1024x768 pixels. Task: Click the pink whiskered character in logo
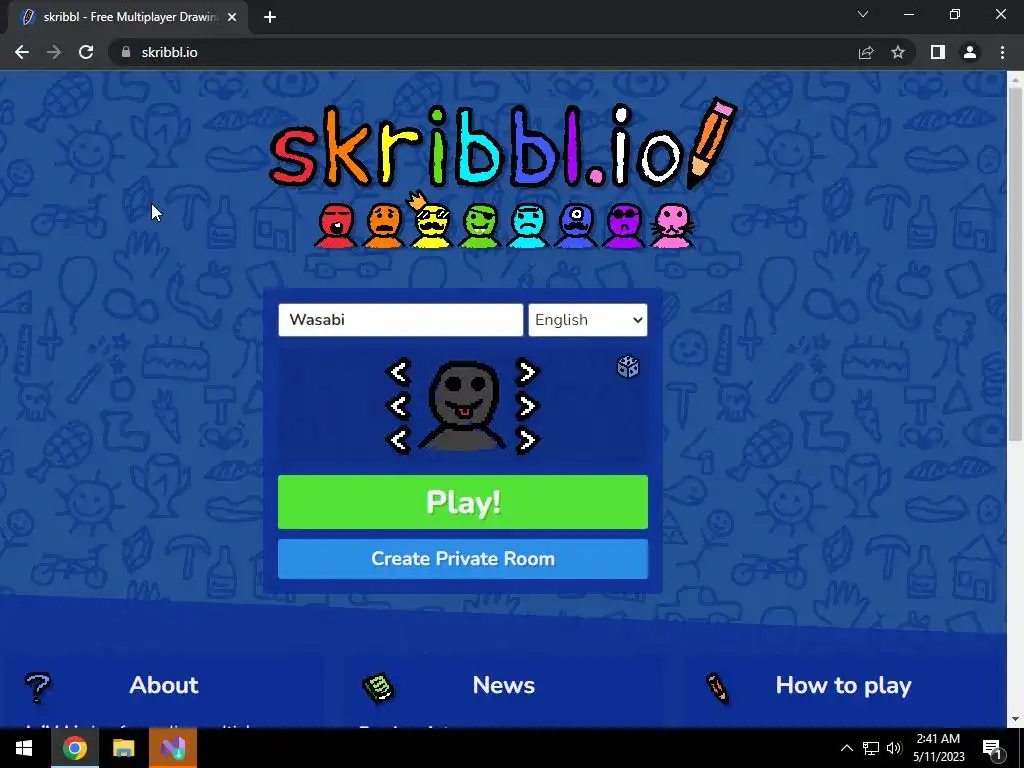[x=673, y=225]
